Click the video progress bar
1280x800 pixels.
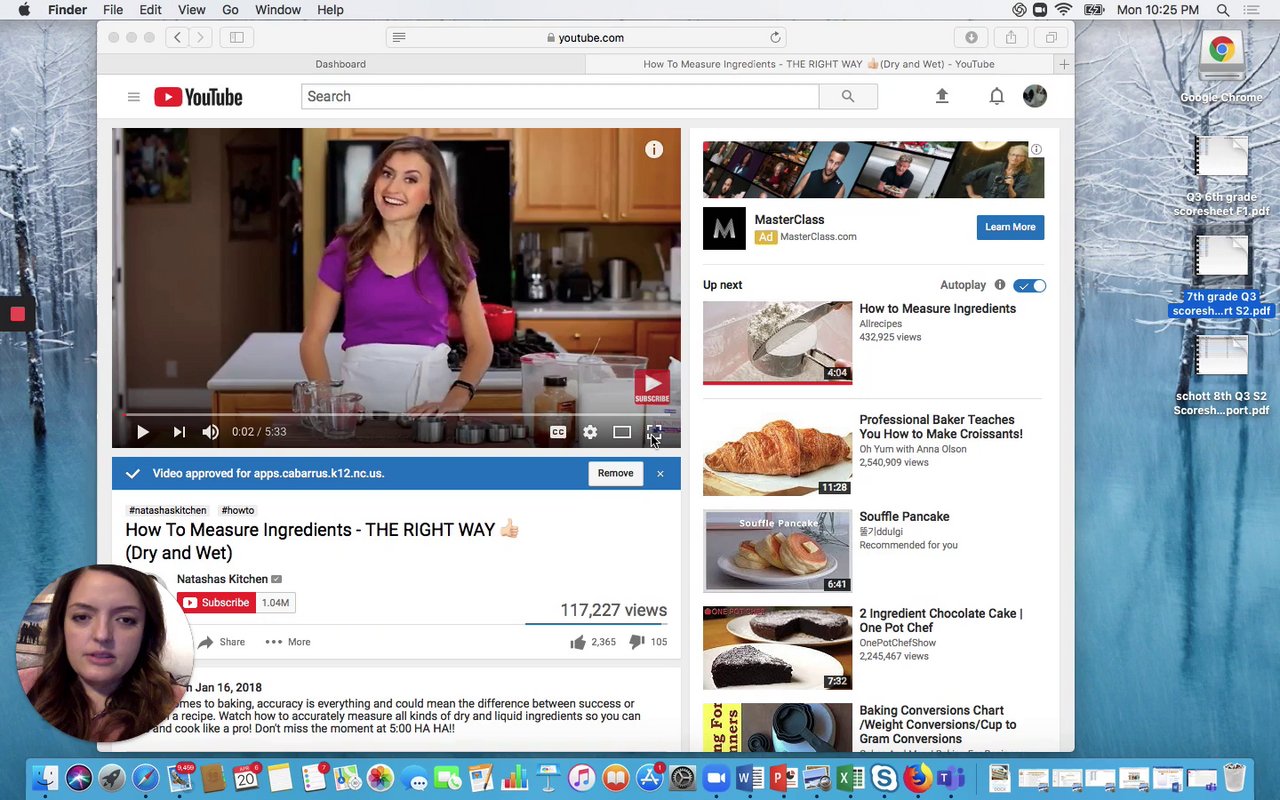tap(396, 413)
